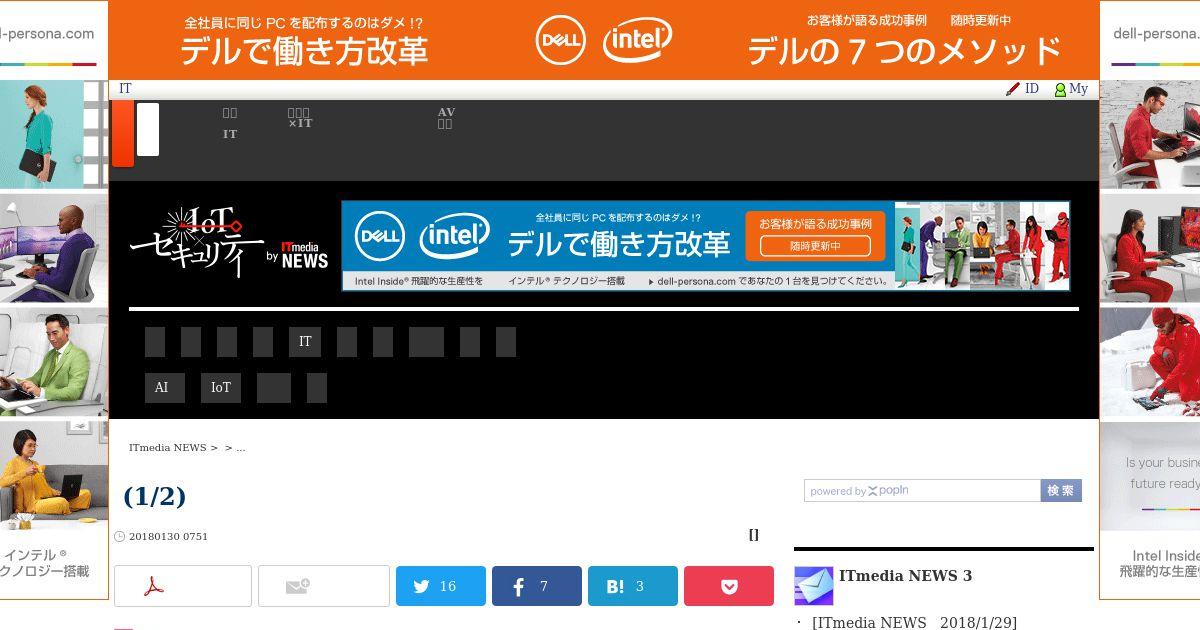The image size is (1200, 630).
Task: Save article to Pocket
Action: tap(729, 586)
